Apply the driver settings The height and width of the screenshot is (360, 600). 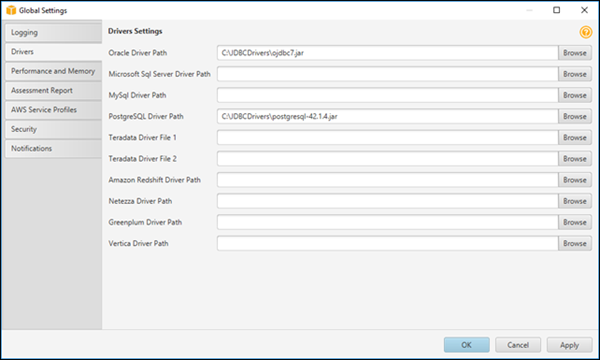click(569, 345)
